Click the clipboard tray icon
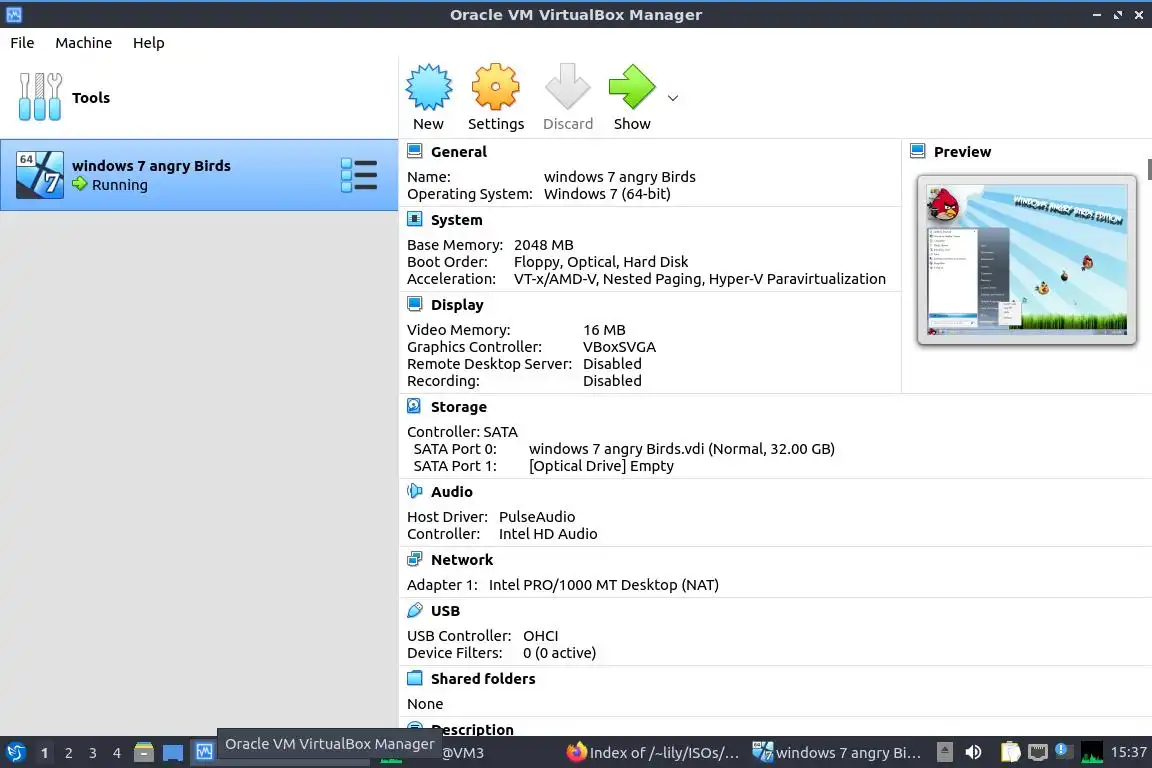The width and height of the screenshot is (1152, 768). tap(1011, 752)
